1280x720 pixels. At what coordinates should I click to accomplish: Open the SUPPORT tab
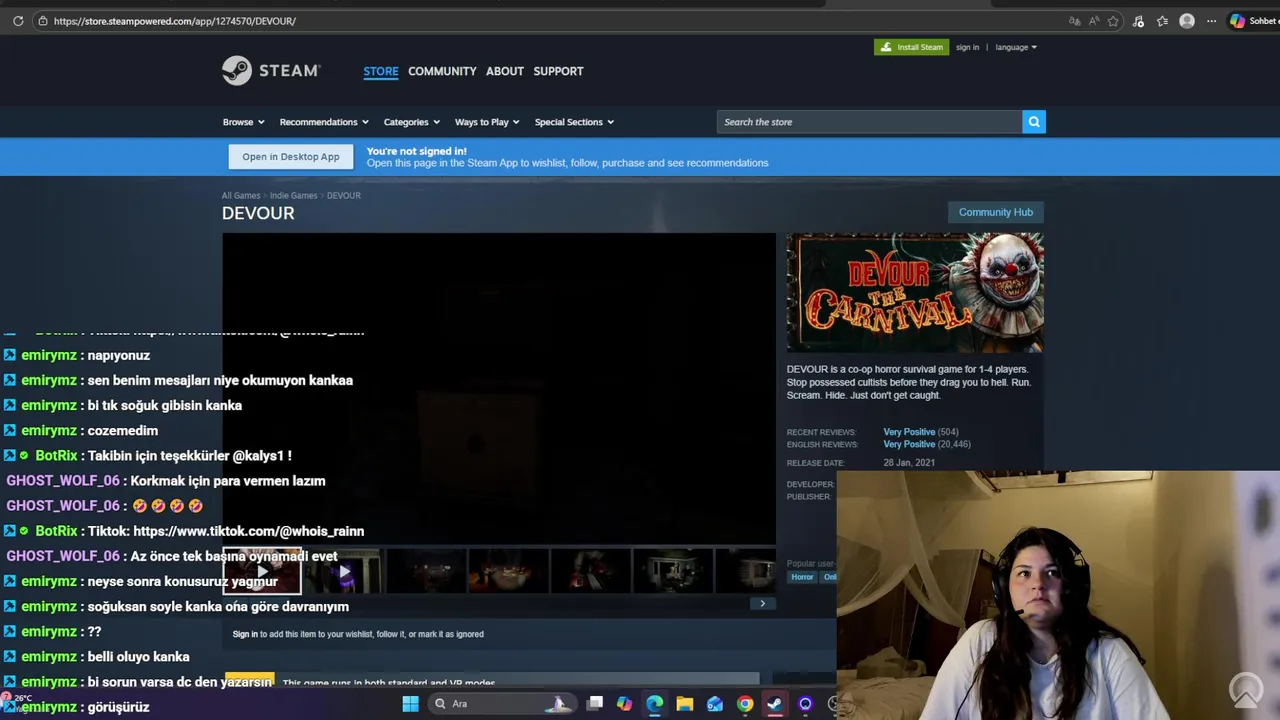pos(558,71)
